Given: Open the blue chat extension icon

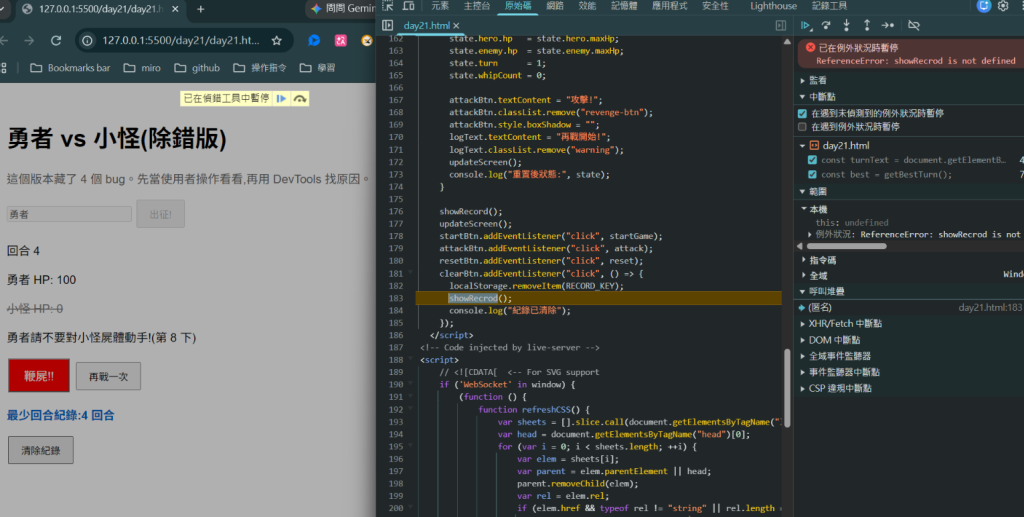Looking at the screenshot, I should tap(314, 40).
